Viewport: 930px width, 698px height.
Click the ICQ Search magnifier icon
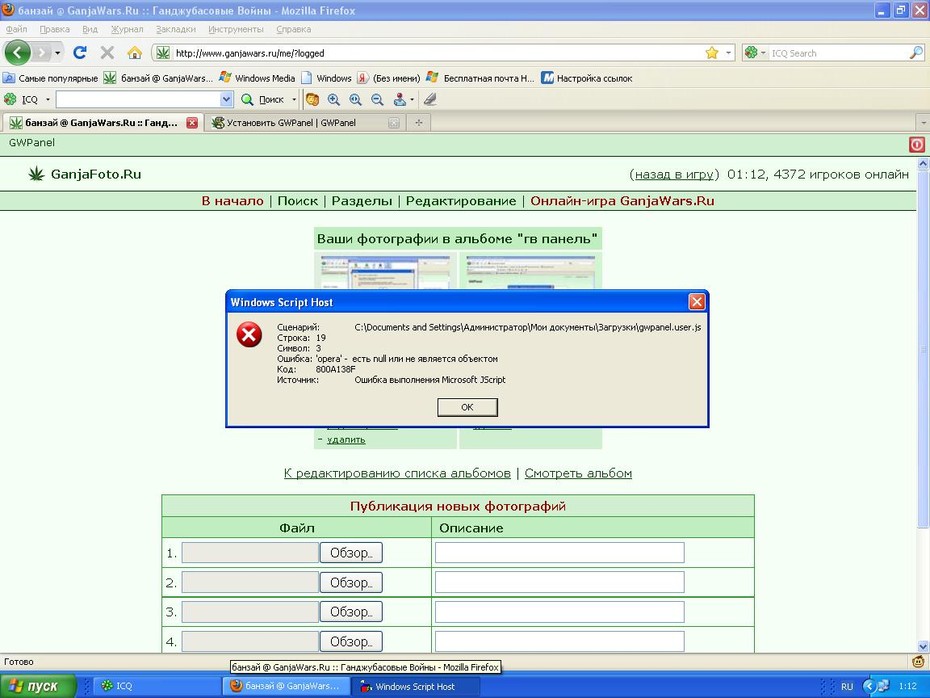(916, 53)
